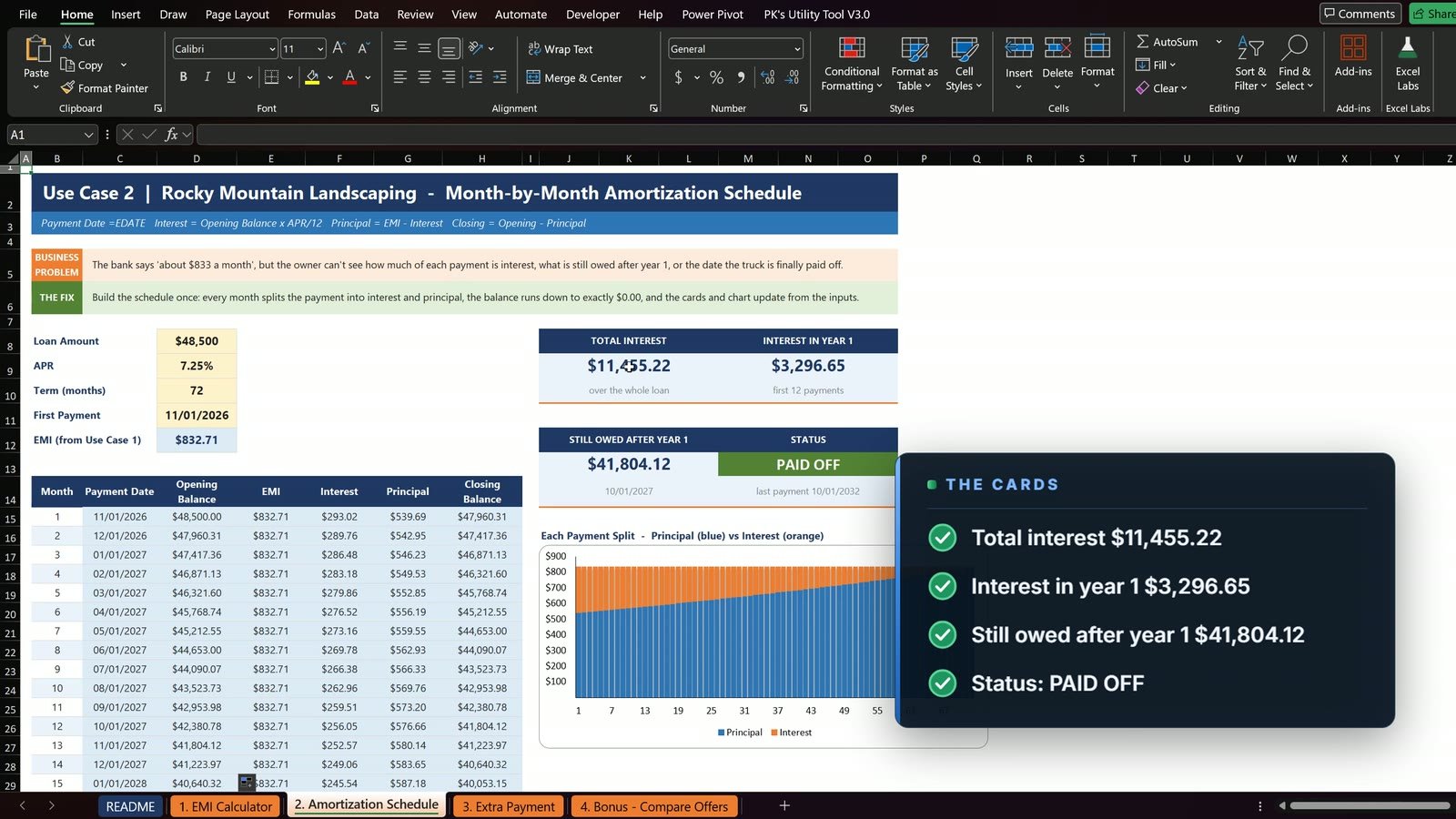Toggle Underline formatting
Screen dimensions: 1456x819
tap(231, 77)
